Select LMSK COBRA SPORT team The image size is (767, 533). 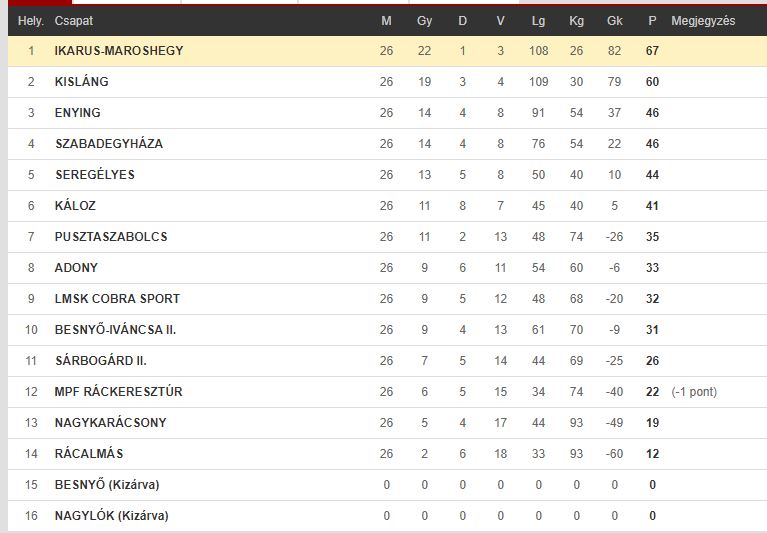click(x=117, y=299)
